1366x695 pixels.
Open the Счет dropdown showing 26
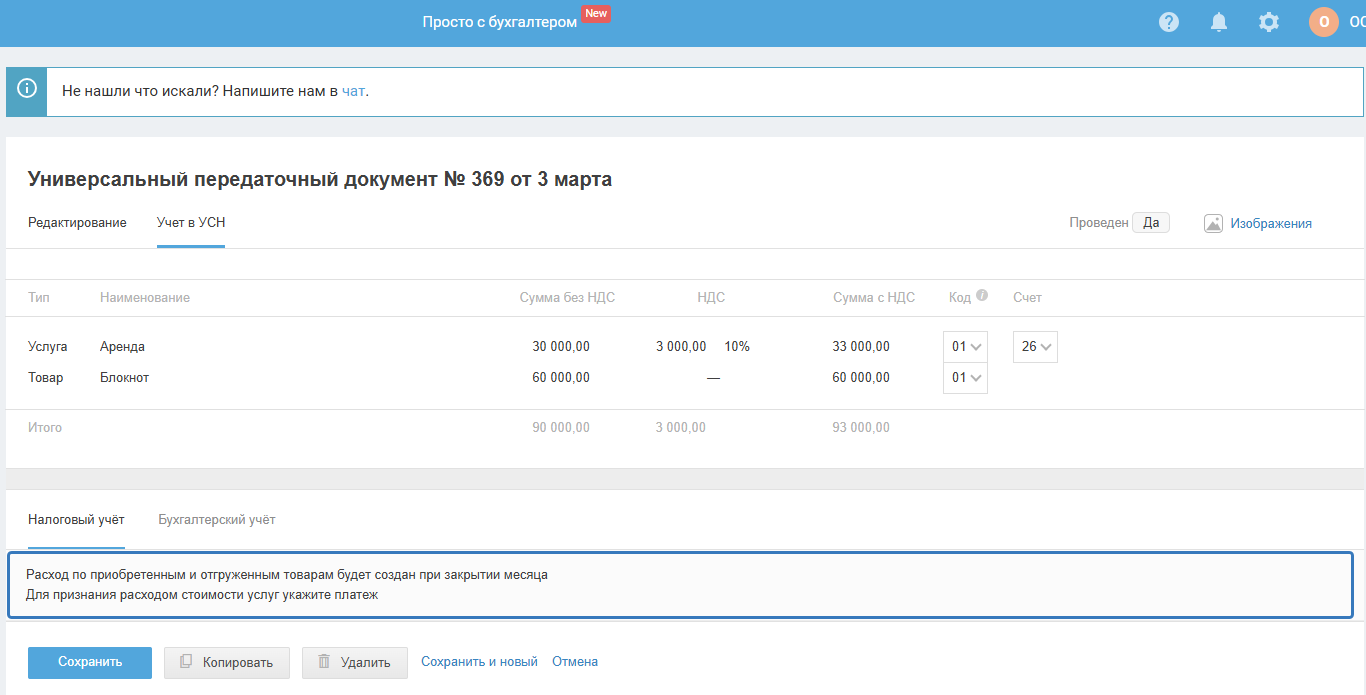coord(1035,347)
